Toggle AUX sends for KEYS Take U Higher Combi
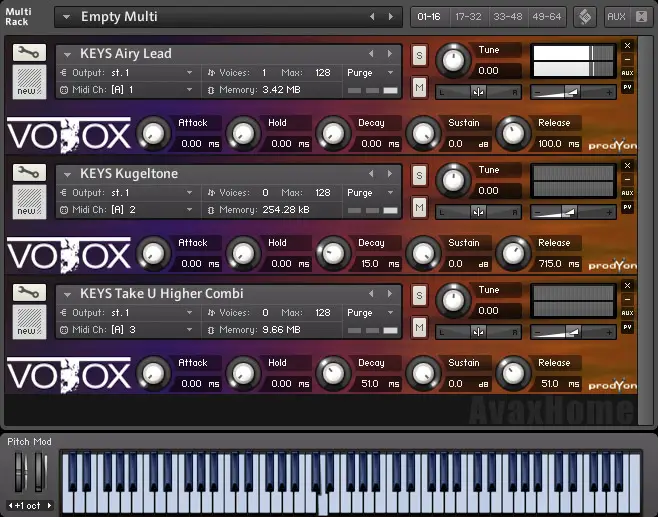The image size is (658, 517). coord(627,313)
